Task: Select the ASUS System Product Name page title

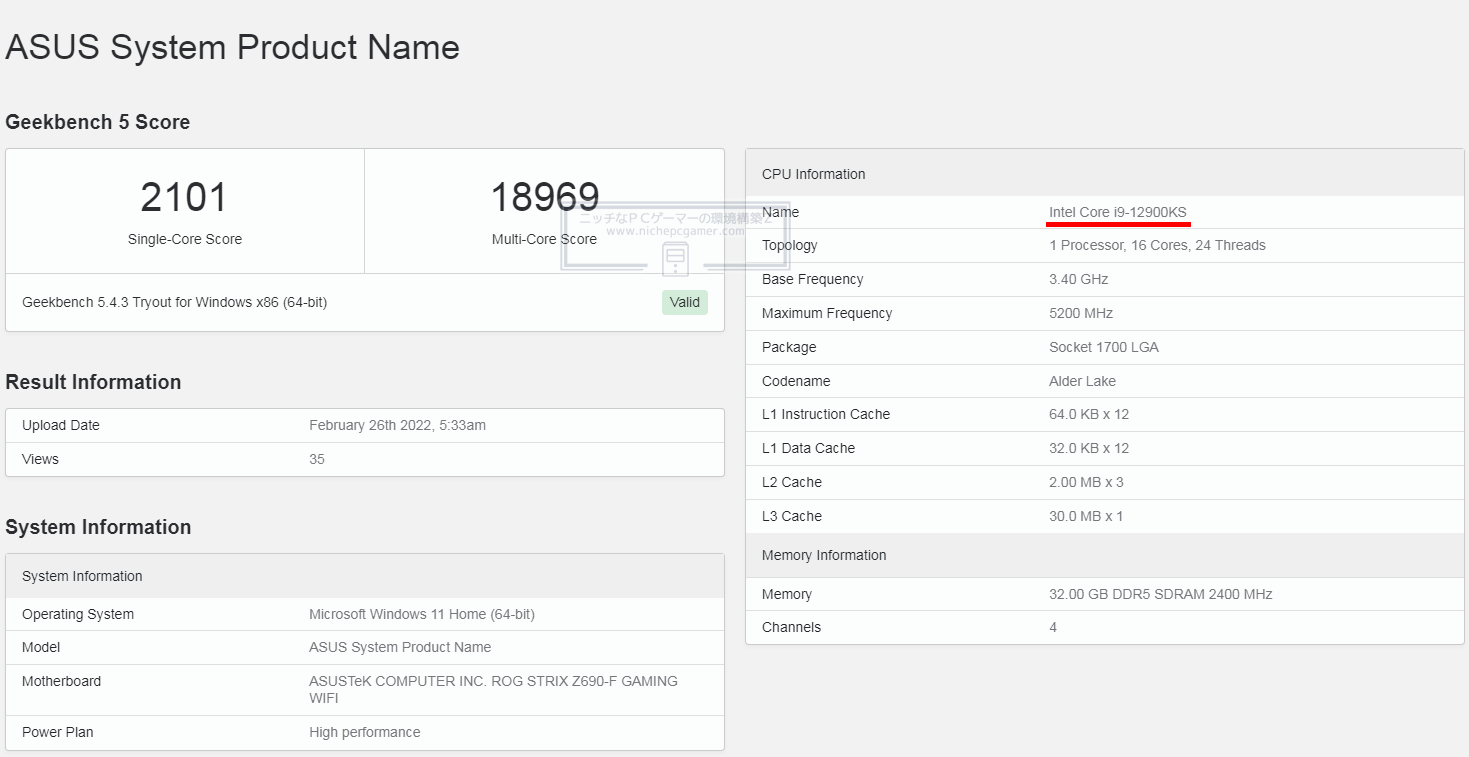Action: [232, 47]
